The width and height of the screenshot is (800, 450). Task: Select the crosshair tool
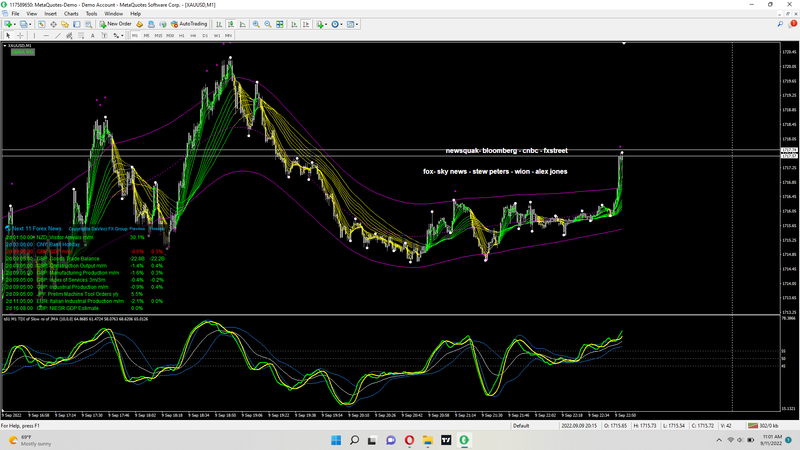click(20, 36)
